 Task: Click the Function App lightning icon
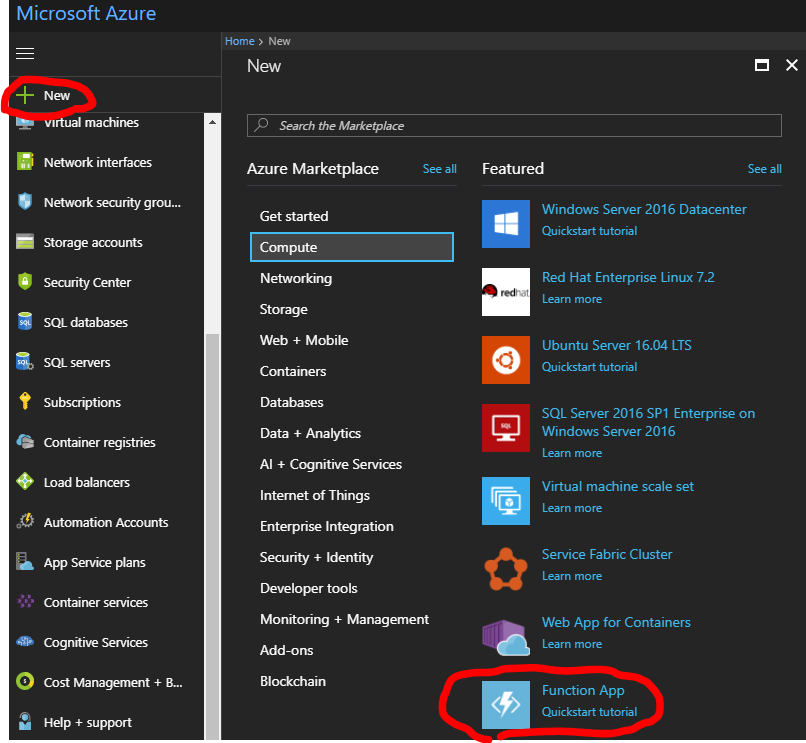pyautogui.click(x=506, y=704)
